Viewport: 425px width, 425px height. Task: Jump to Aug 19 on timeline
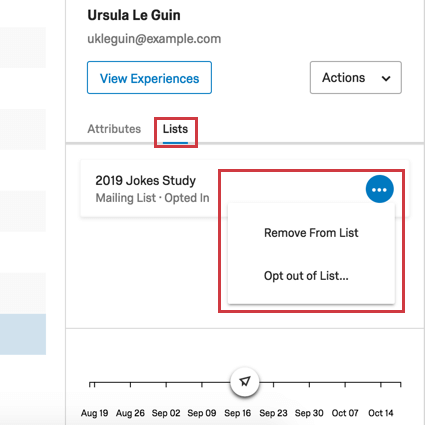coord(94,413)
